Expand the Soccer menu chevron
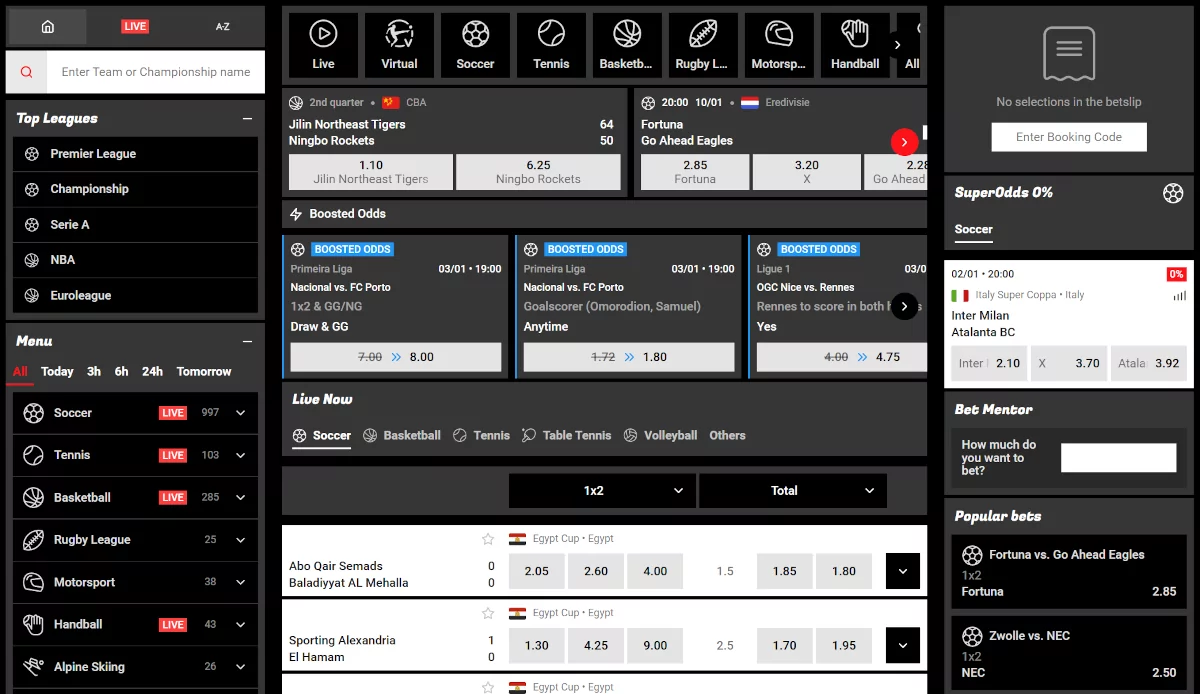Viewport: 1200px width, 694px height. 241,413
